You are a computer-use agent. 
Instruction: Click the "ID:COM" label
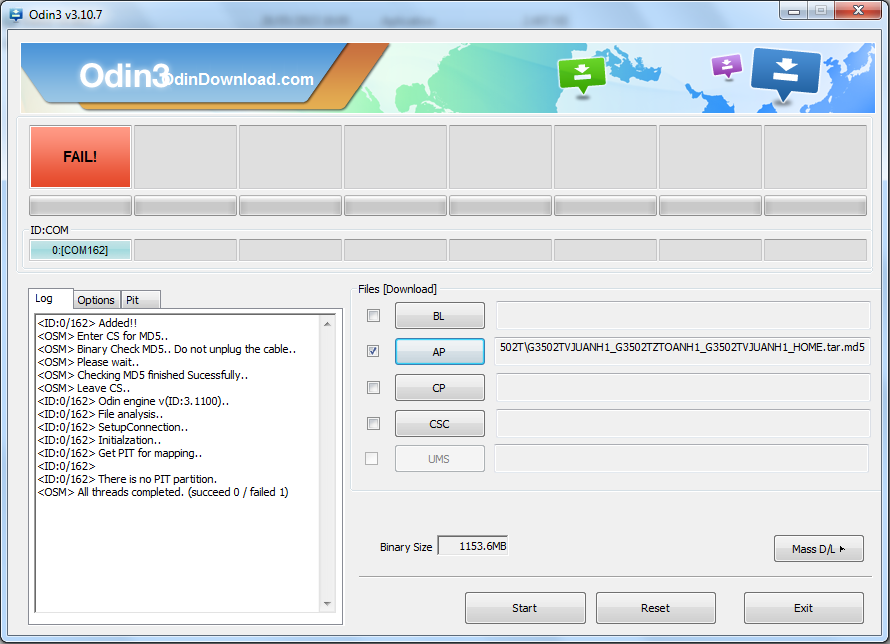click(49, 230)
